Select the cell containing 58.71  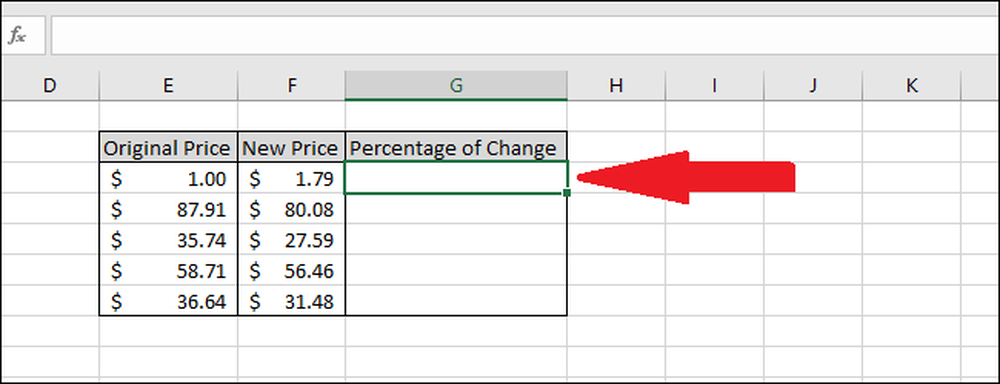click(168, 270)
